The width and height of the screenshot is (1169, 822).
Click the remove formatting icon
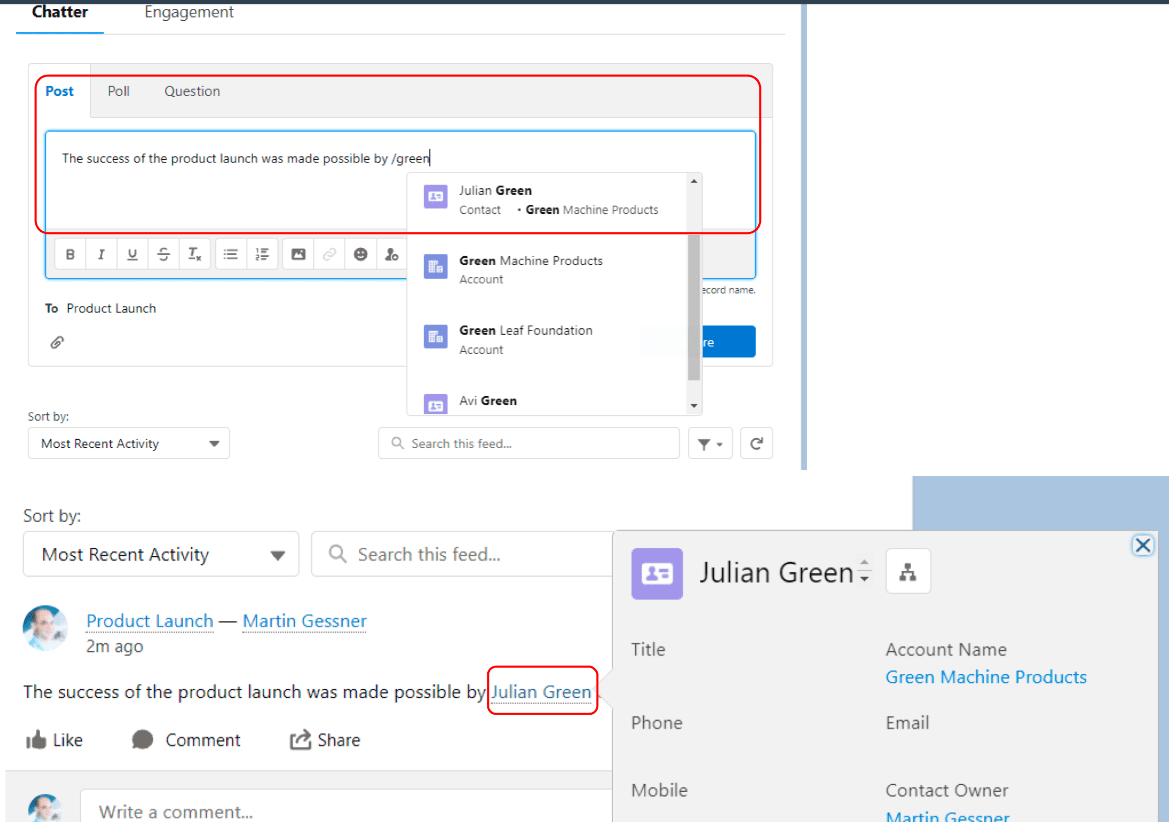(195, 255)
